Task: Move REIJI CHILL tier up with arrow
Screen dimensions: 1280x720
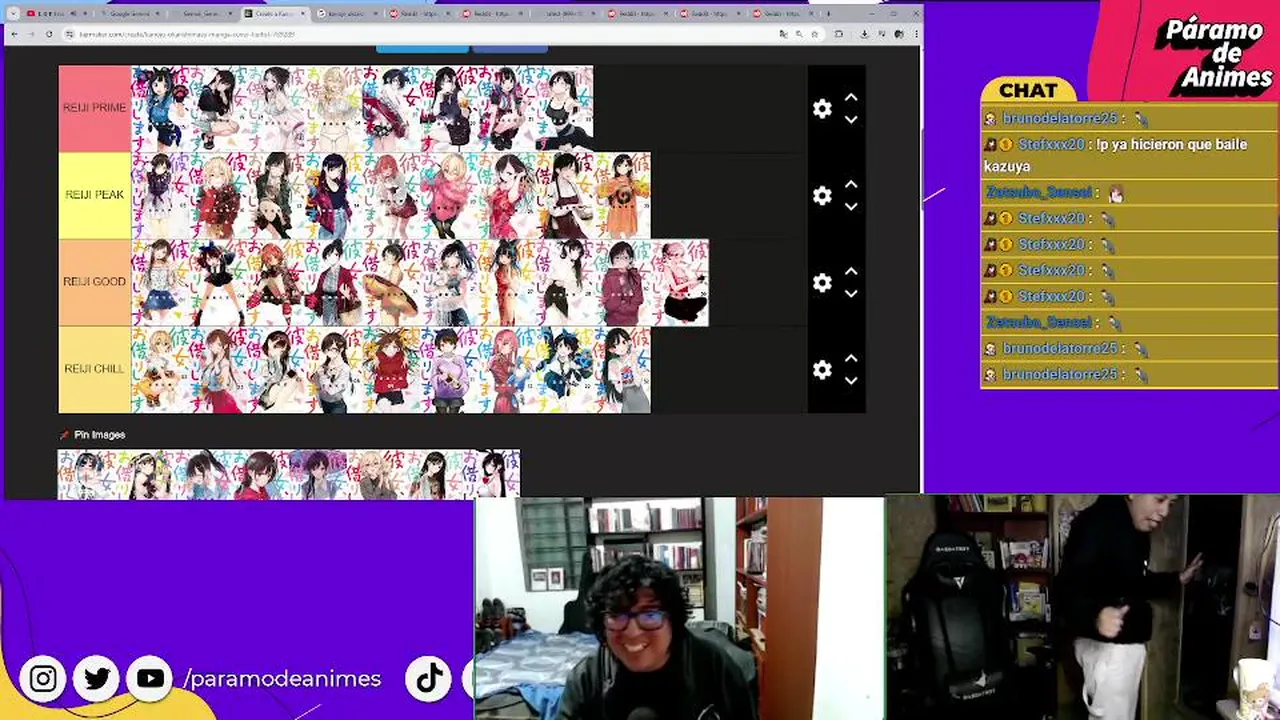Action: coord(851,359)
